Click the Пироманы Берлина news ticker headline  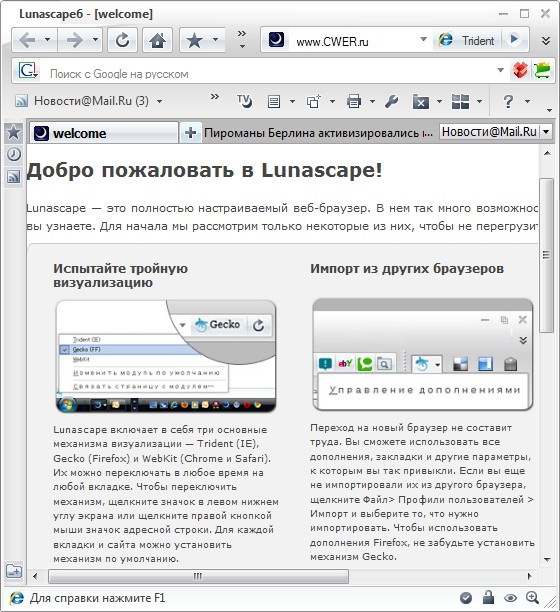(318, 133)
